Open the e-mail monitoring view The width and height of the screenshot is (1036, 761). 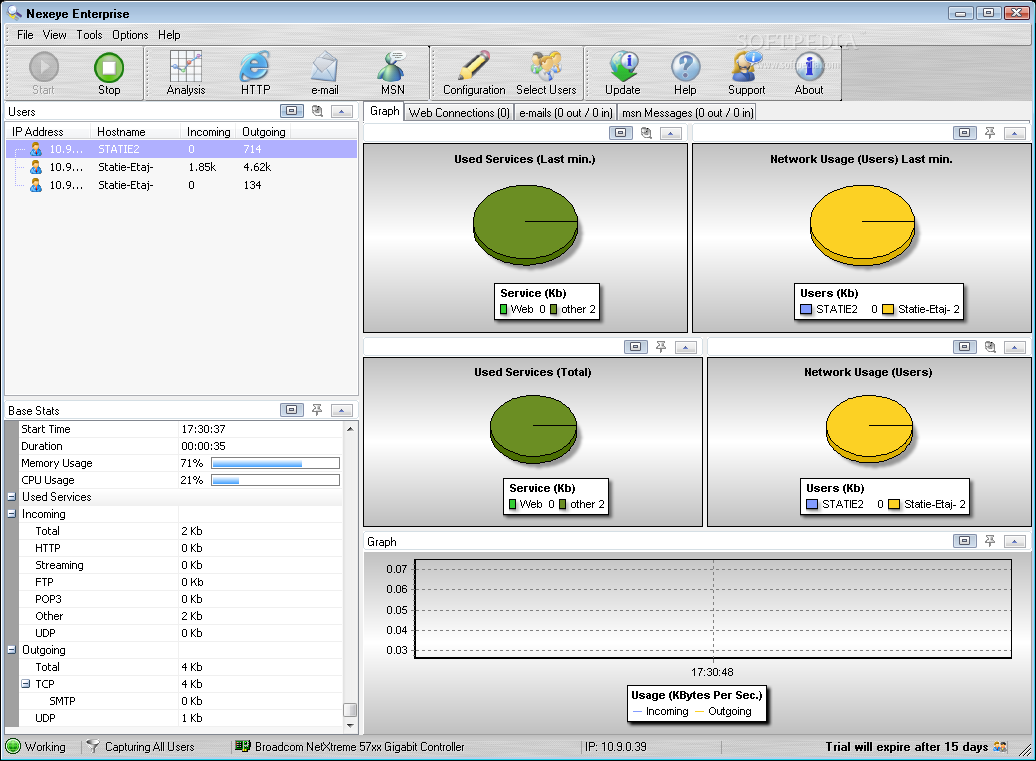tap(324, 73)
